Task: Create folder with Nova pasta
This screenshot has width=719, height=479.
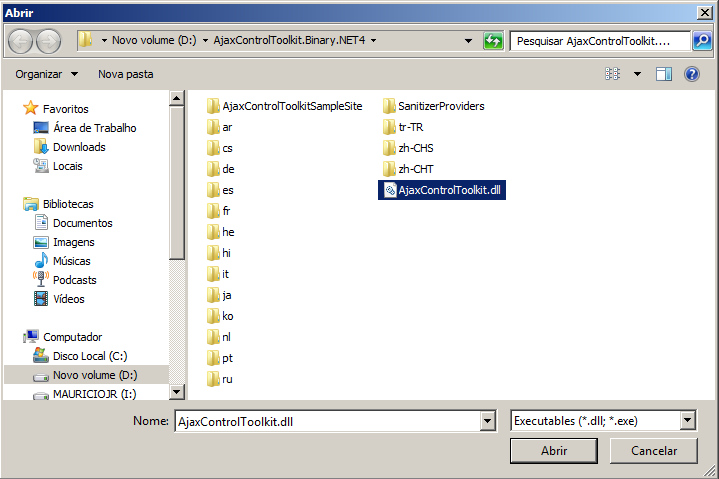Action: (x=126, y=74)
